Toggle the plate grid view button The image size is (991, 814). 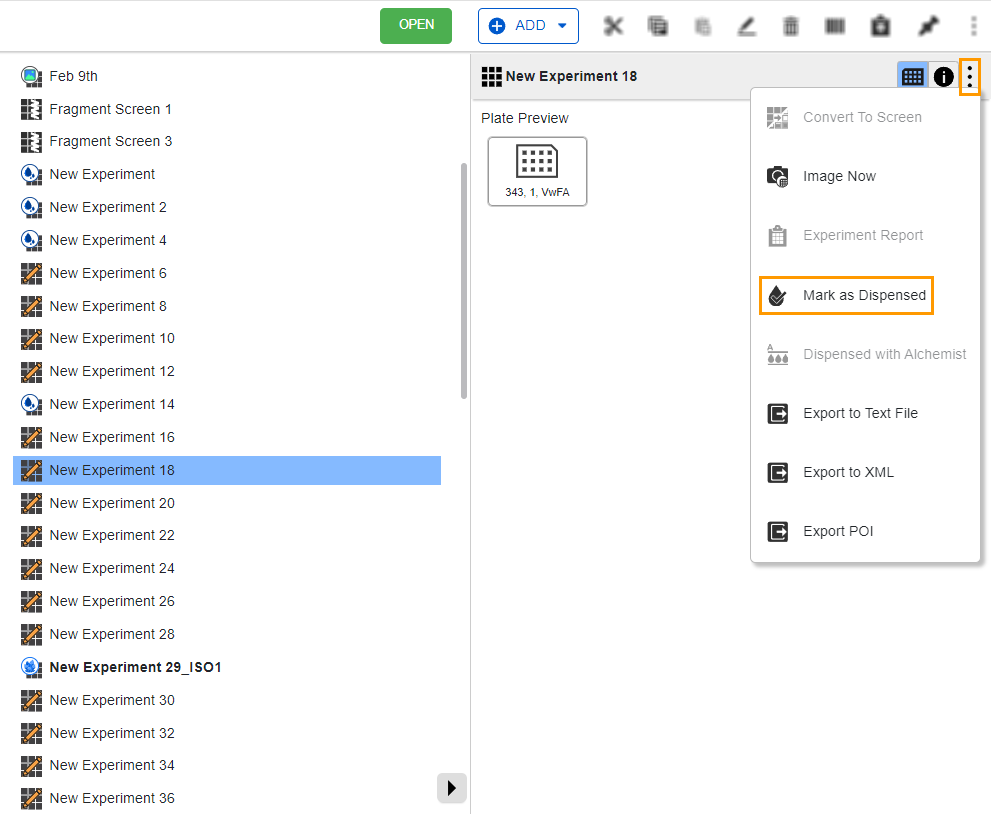click(x=912, y=76)
